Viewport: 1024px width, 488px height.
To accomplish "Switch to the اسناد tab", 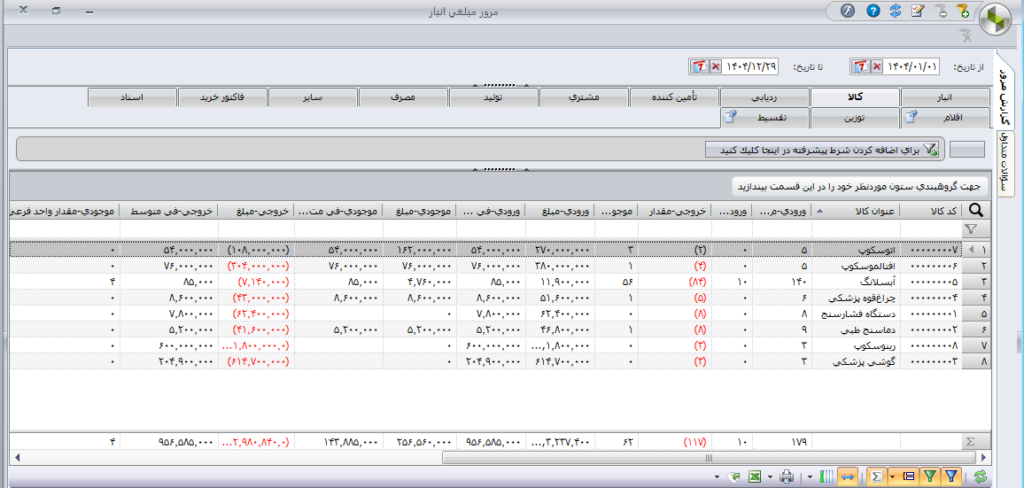I will pyautogui.click(x=133, y=97).
